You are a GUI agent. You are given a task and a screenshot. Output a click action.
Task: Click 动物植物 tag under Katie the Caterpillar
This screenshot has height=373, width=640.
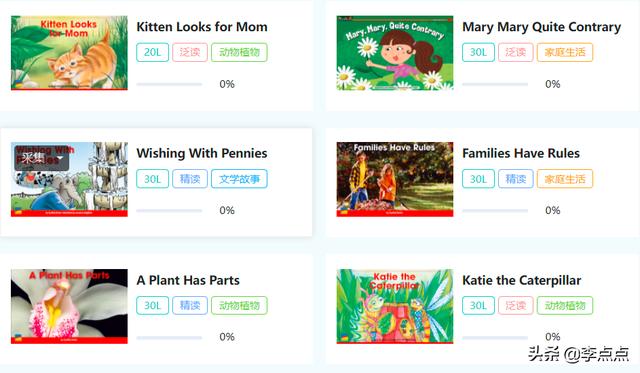tap(565, 305)
